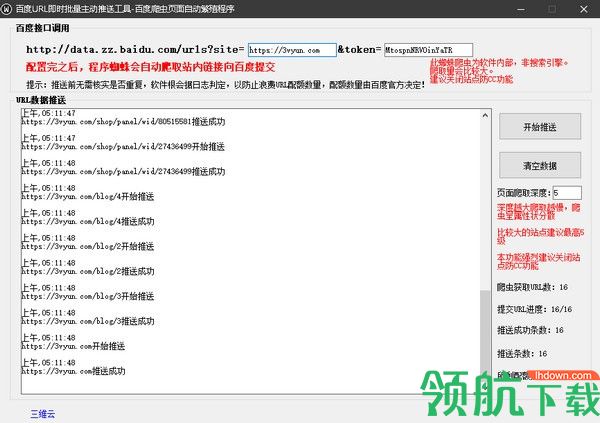The image size is (600, 423).
Task: Click the 清空数据 button
Action: pyautogui.click(x=540, y=166)
